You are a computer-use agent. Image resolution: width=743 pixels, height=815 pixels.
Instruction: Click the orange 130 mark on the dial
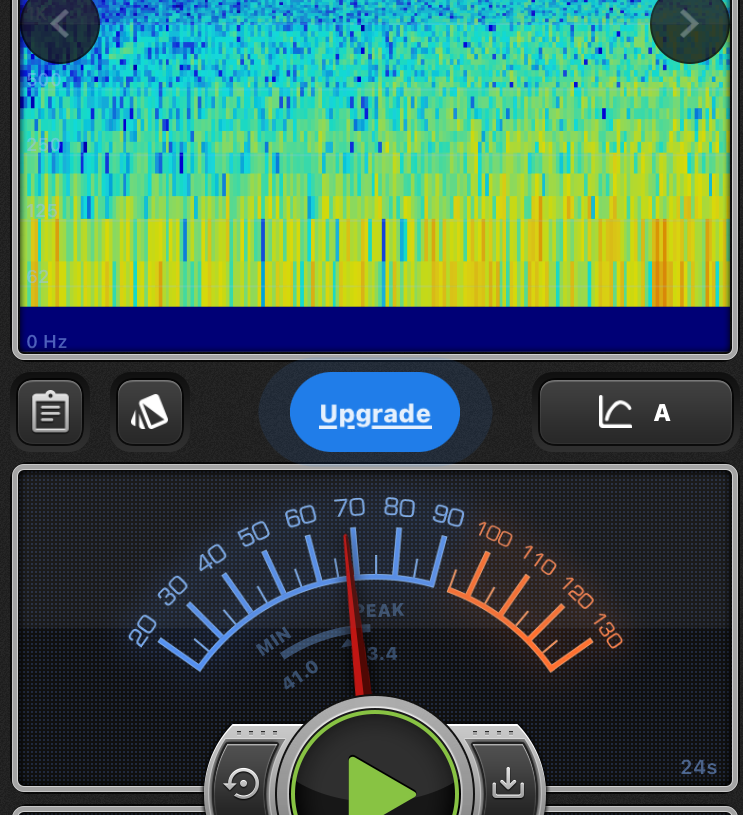coord(606,633)
